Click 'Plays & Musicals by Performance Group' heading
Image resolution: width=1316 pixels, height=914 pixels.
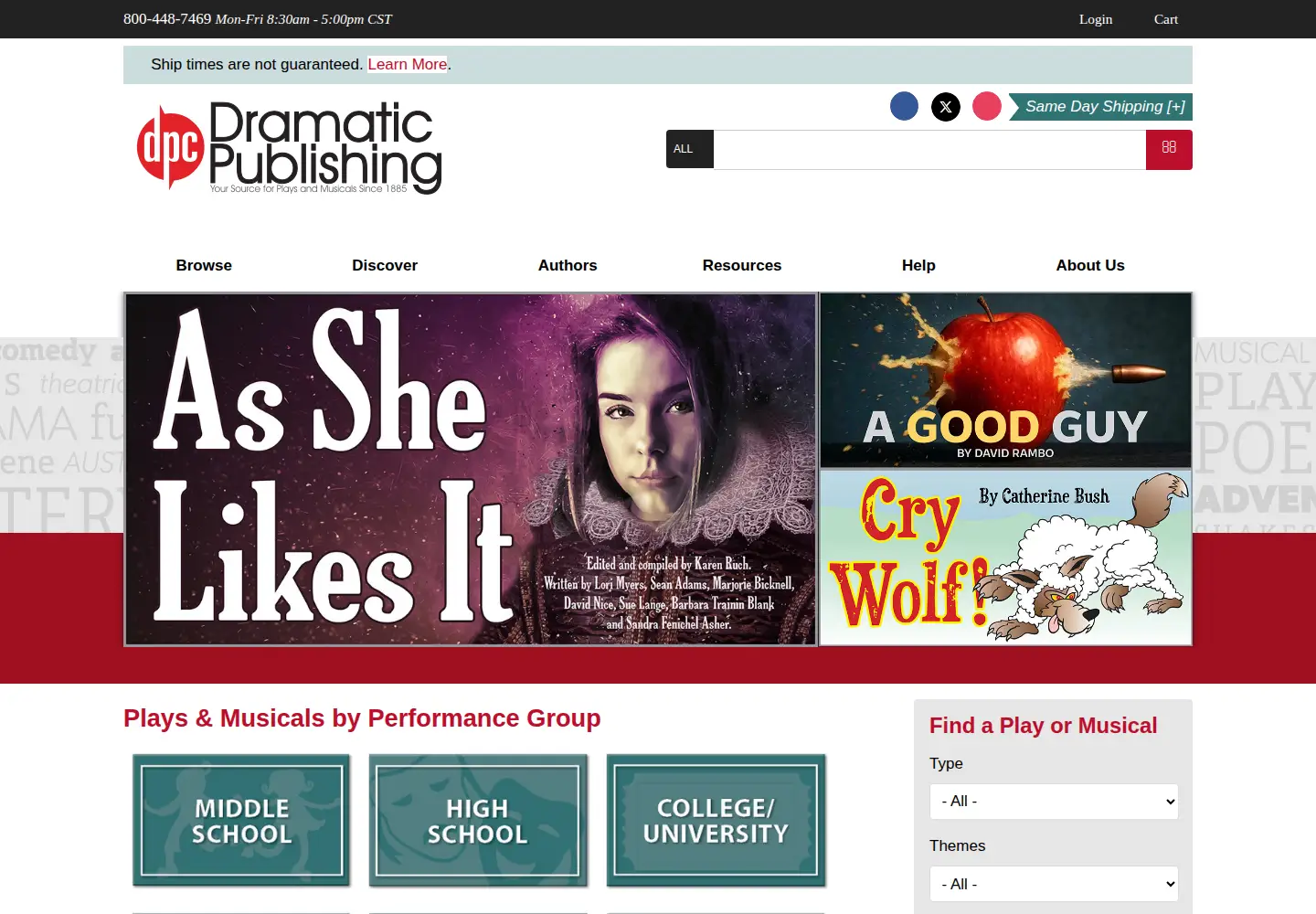click(362, 718)
